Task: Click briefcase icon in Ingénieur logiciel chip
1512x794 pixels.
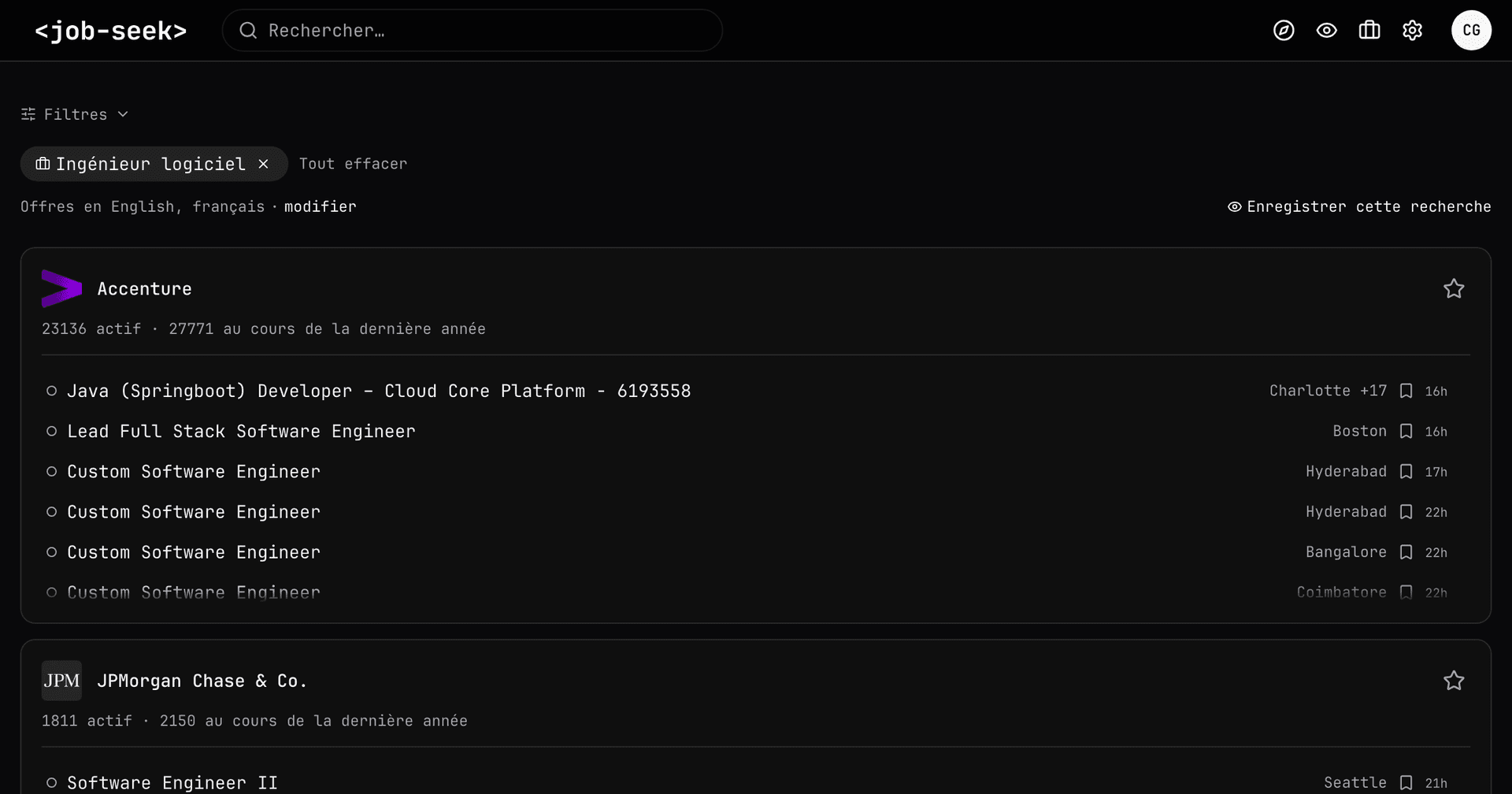Action: (x=43, y=164)
